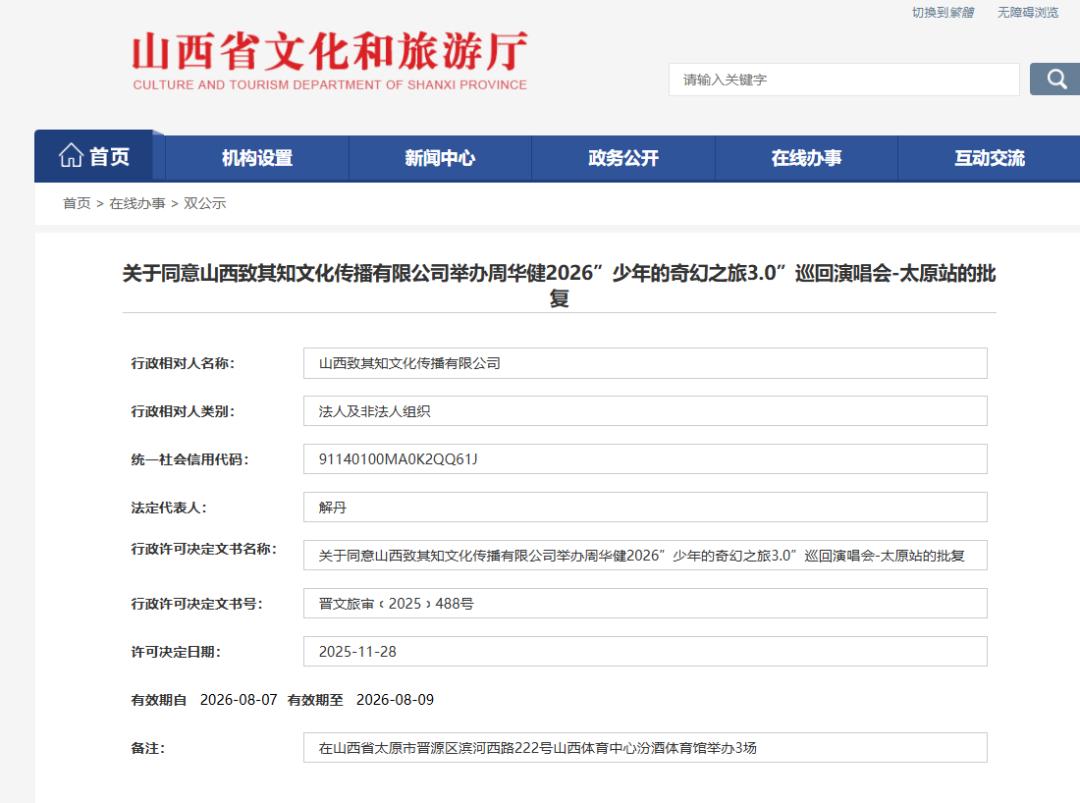Open the 新闻中心 menu tab
The height and width of the screenshot is (803, 1080).
click(x=440, y=158)
